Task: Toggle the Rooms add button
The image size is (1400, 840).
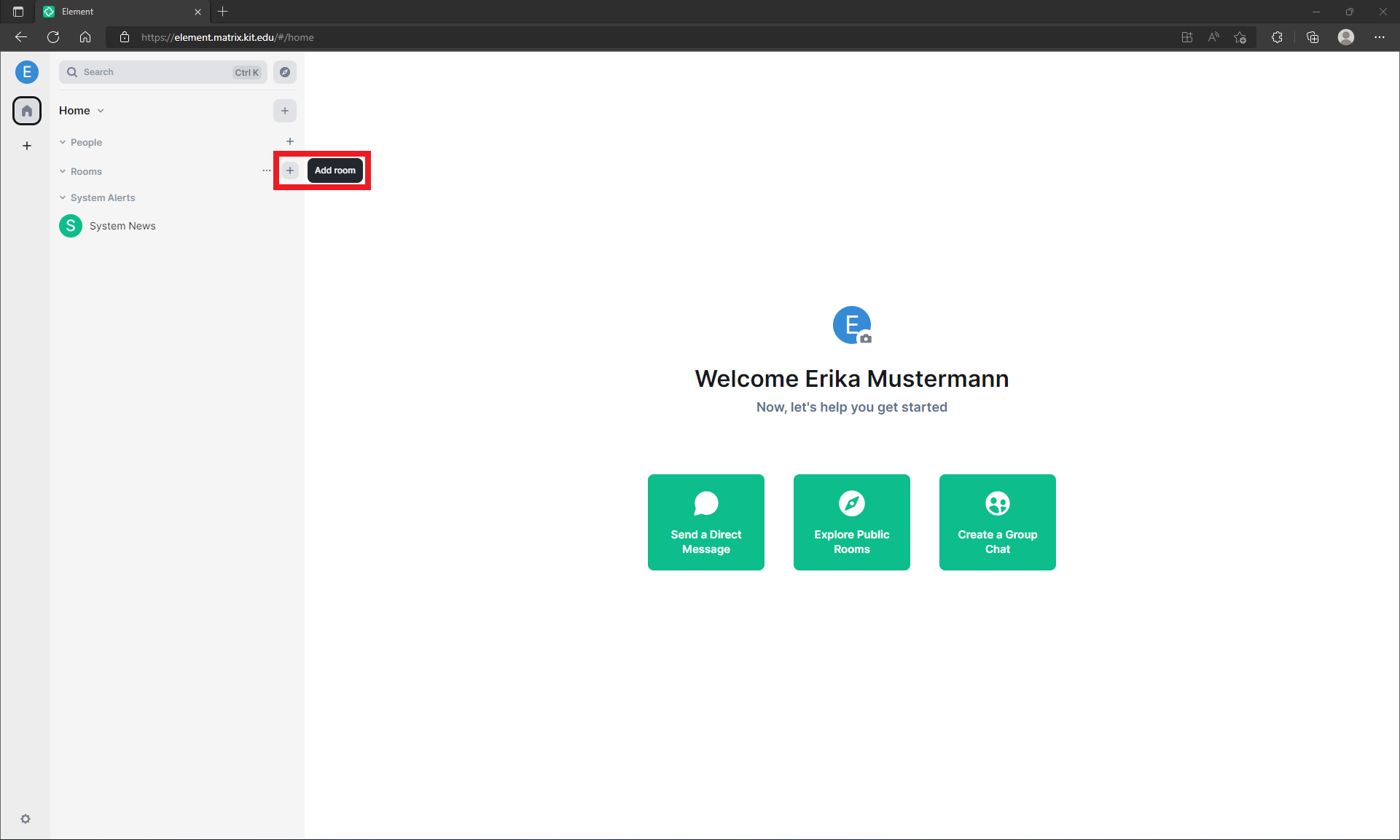Action: 290,170
